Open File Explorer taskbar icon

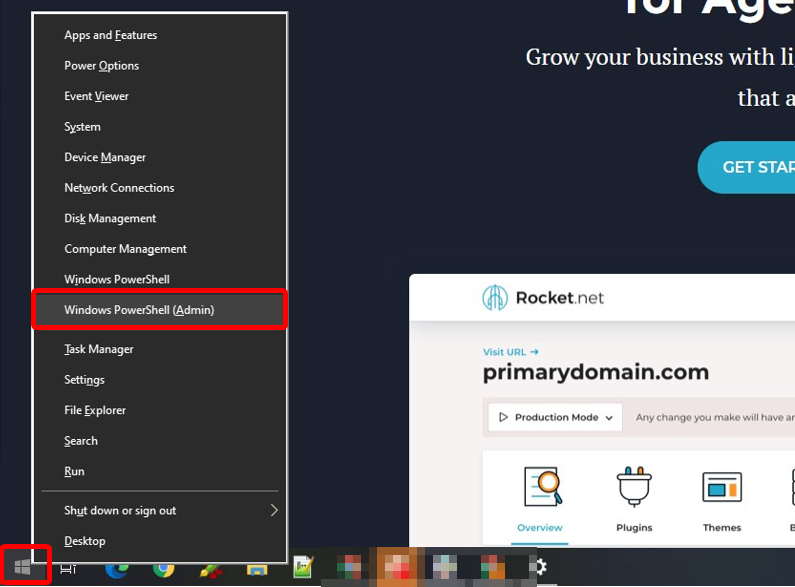pyautogui.click(x=257, y=570)
